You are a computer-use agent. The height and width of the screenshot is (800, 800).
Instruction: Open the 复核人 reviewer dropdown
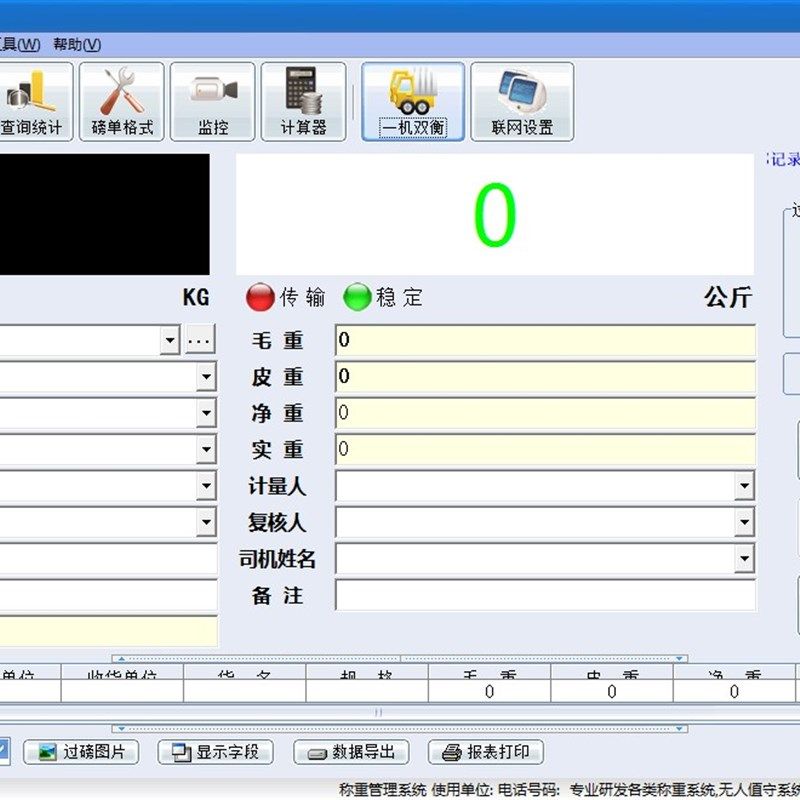[x=745, y=522]
